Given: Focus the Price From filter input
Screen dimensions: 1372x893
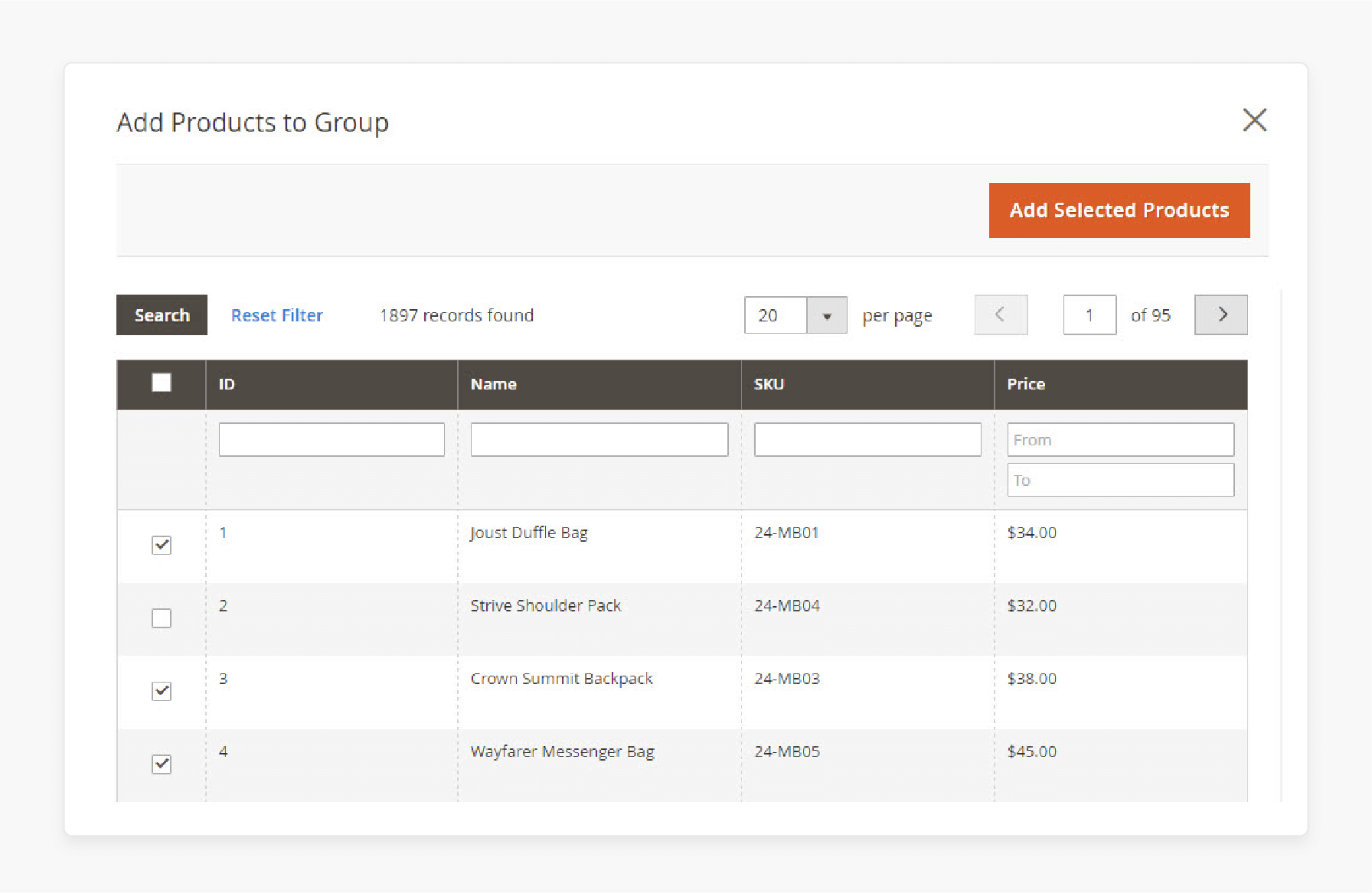Looking at the screenshot, I should click(1121, 440).
